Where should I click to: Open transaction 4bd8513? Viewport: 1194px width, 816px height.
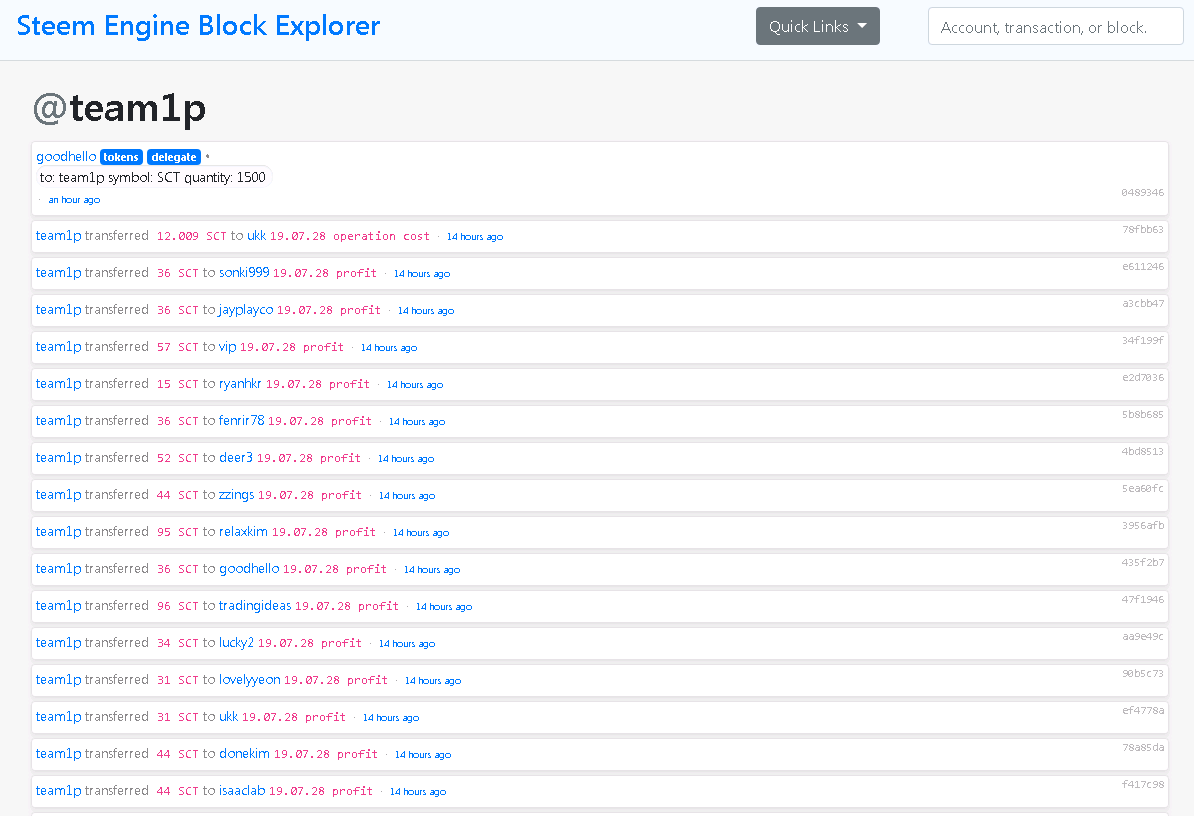pos(1142,451)
